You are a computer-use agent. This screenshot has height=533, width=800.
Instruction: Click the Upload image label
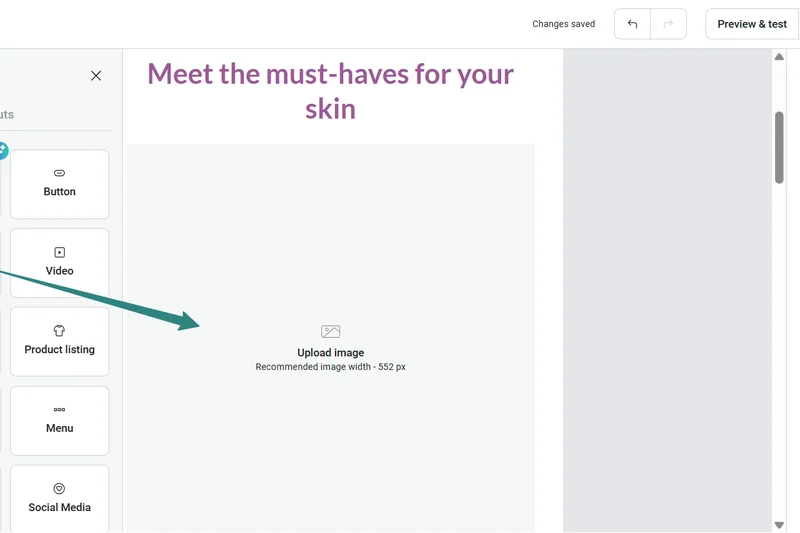pyautogui.click(x=330, y=353)
